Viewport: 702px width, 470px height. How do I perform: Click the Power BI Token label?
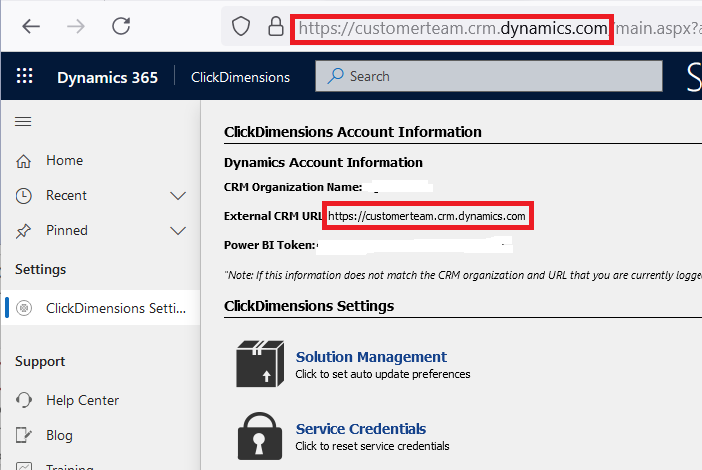click(x=270, y=245)
